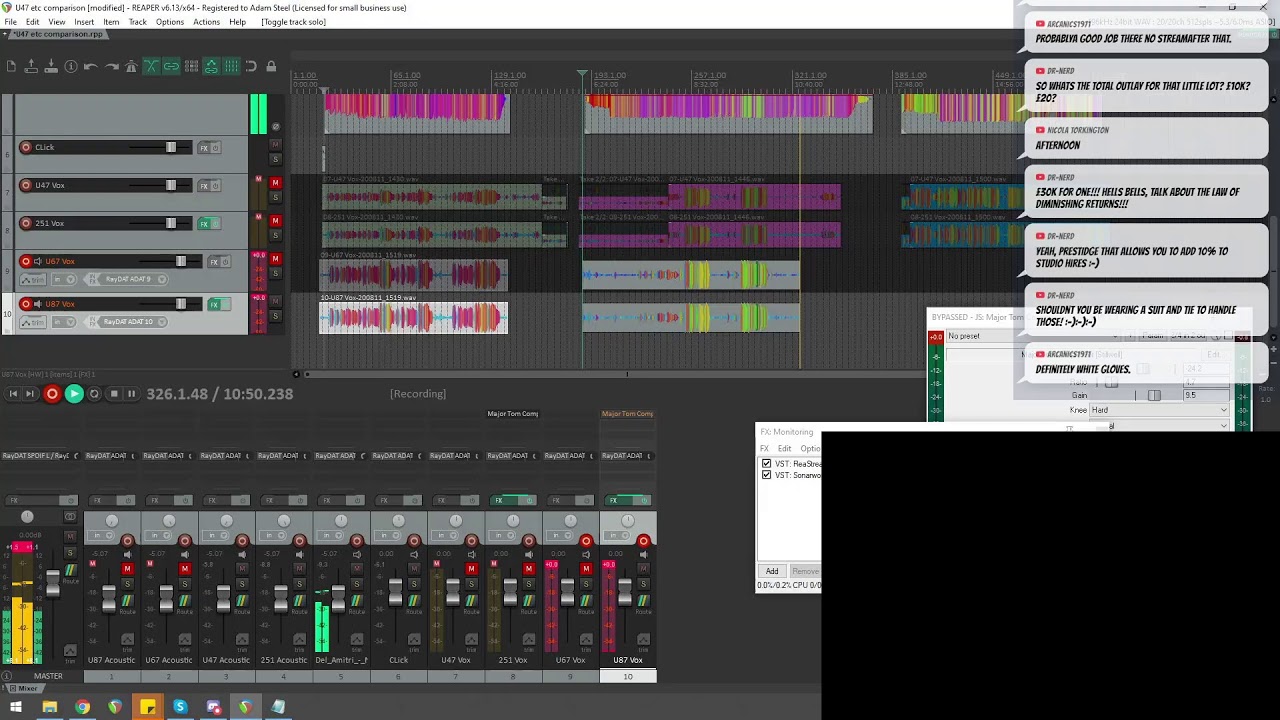
Task: Toggle envelope move with items icon
Action: 211,67
